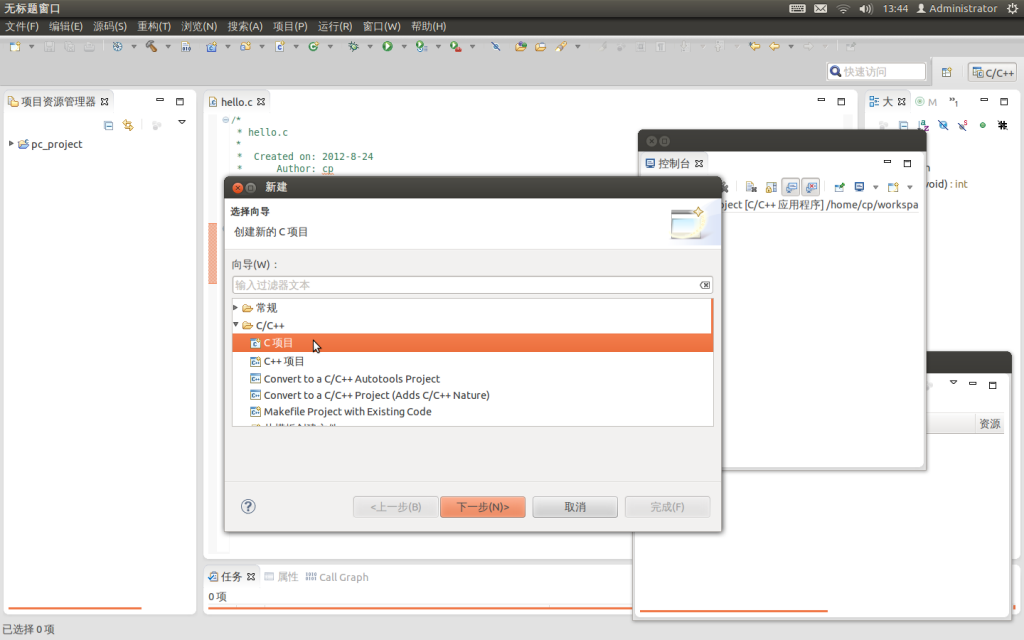
Task: Open the Open Console dropdown arrow
Action: (909, 187)
